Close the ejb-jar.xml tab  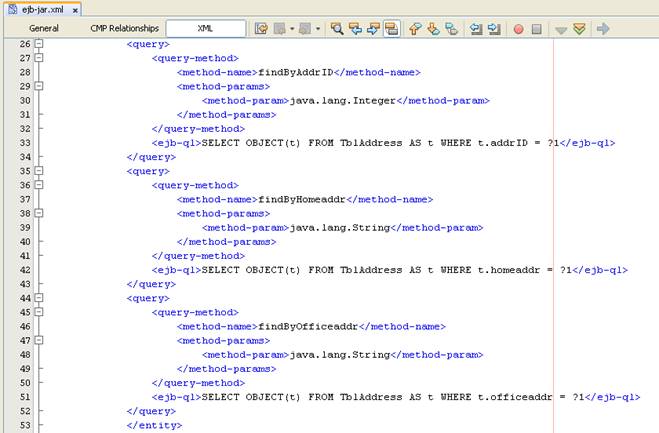75,11
